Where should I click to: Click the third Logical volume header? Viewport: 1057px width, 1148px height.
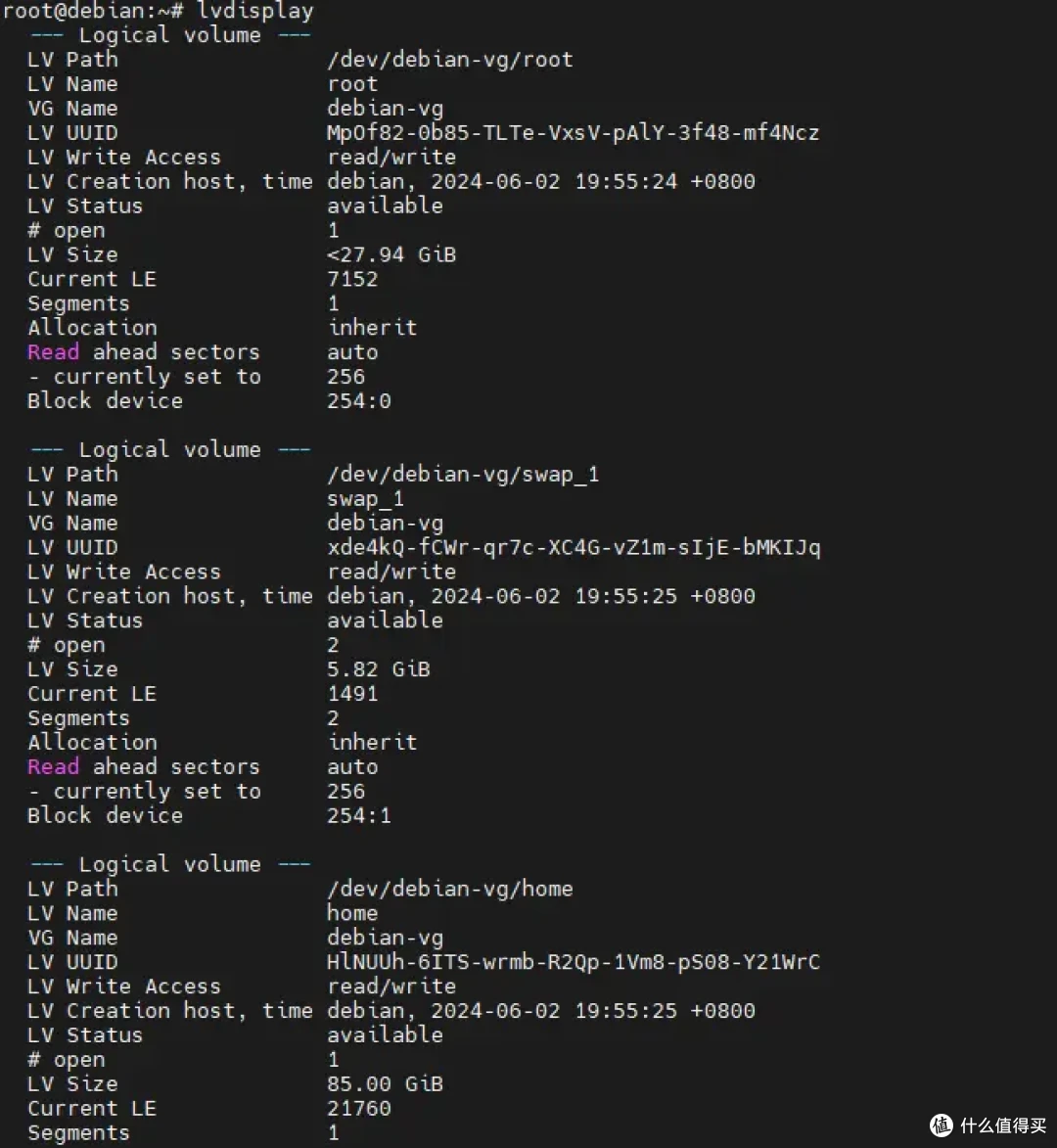pyautogui.click(x=170, y=864)
